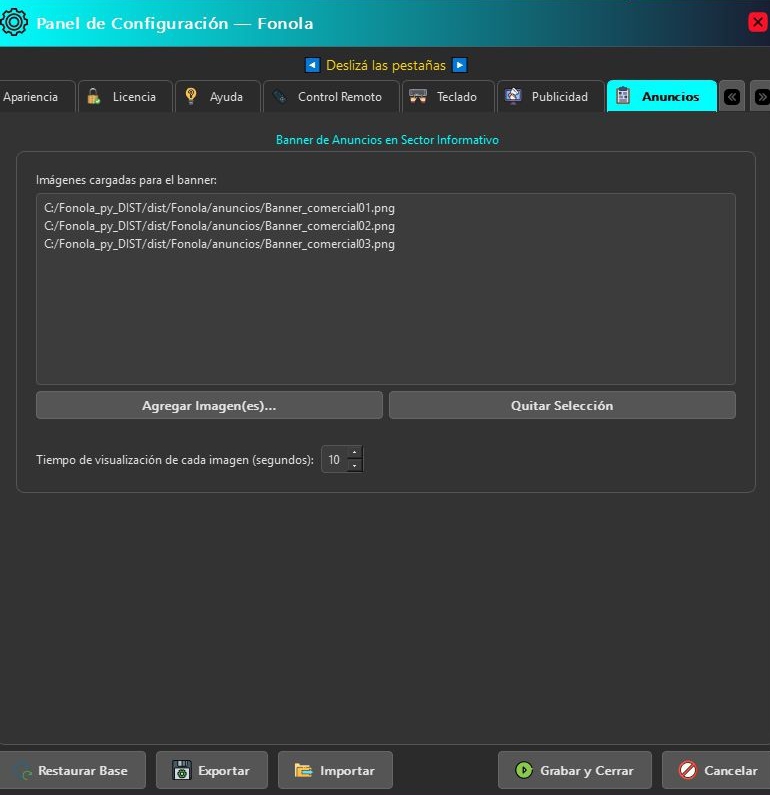Click Quitar Selección button

tap(562, 405)
